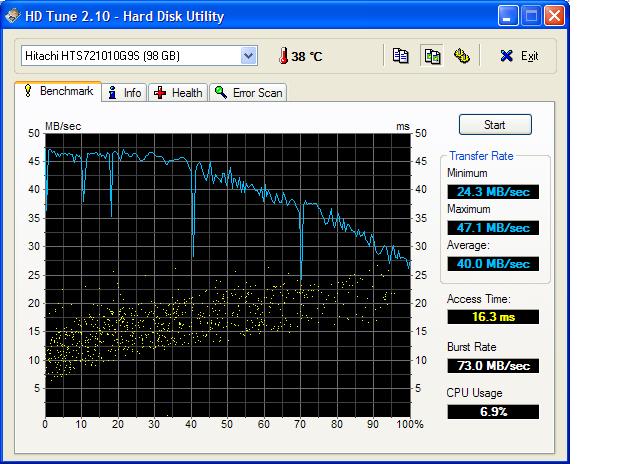Screen dimensions: 640x464
Task: Click the Transfer Rate group label
Action: (x=481, y=156)
